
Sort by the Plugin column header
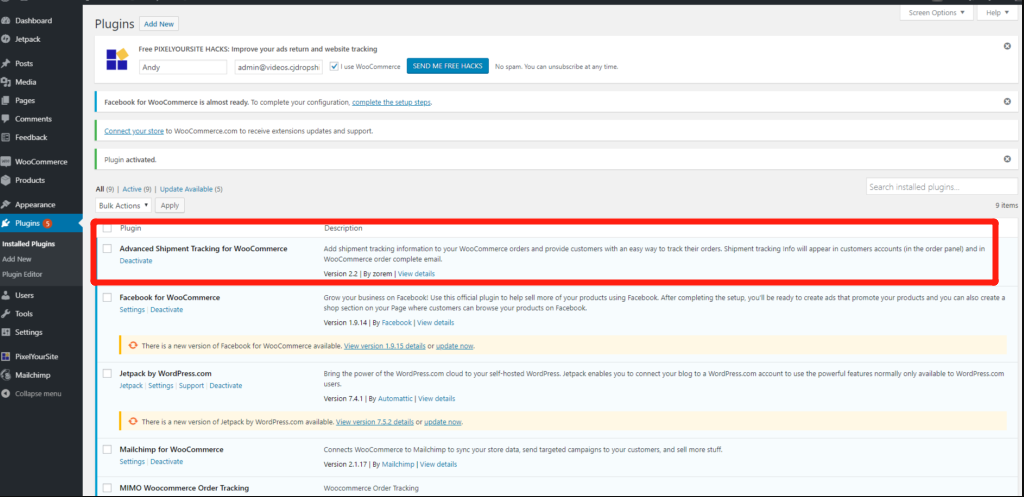tap(131, 229)
